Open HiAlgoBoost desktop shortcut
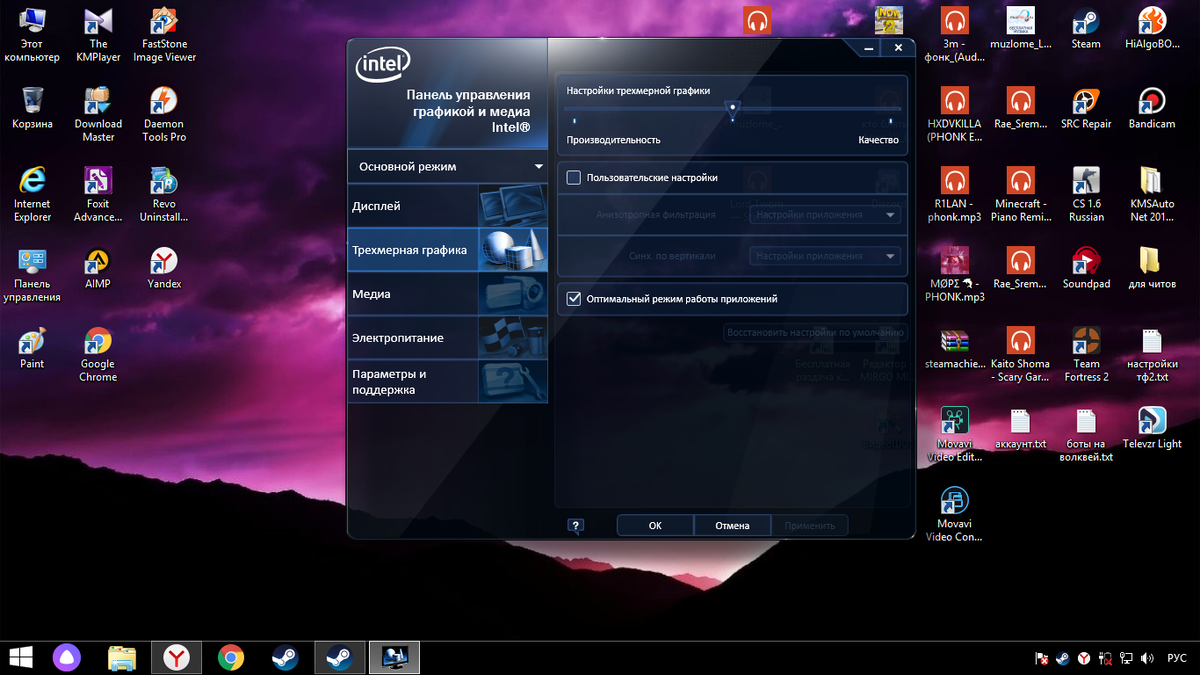 coord(1152,28)
